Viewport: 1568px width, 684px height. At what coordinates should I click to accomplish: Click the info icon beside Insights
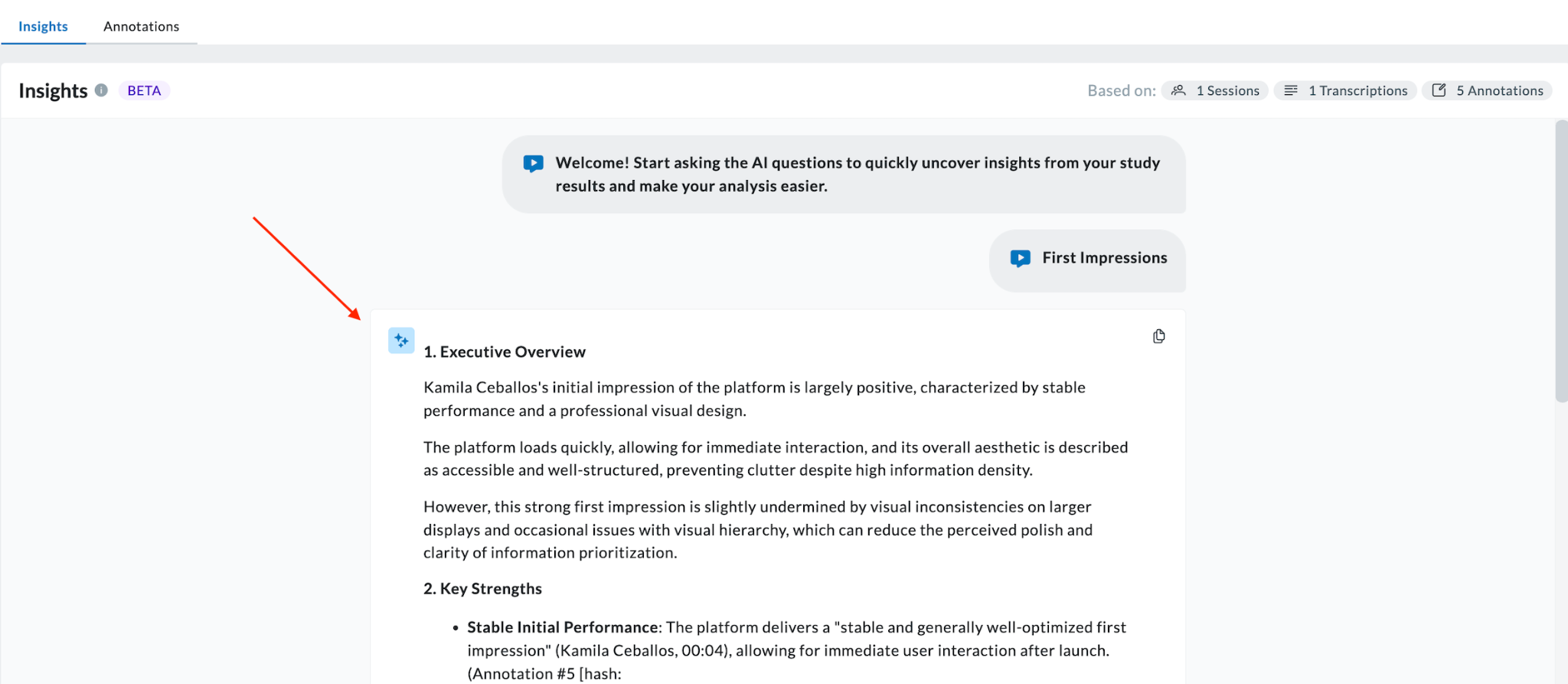(101, 90)
